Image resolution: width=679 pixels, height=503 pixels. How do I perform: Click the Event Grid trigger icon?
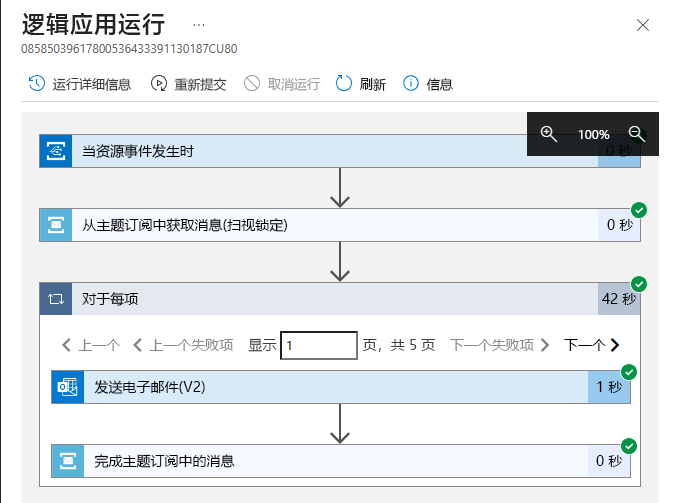click(x=56, y=151)
